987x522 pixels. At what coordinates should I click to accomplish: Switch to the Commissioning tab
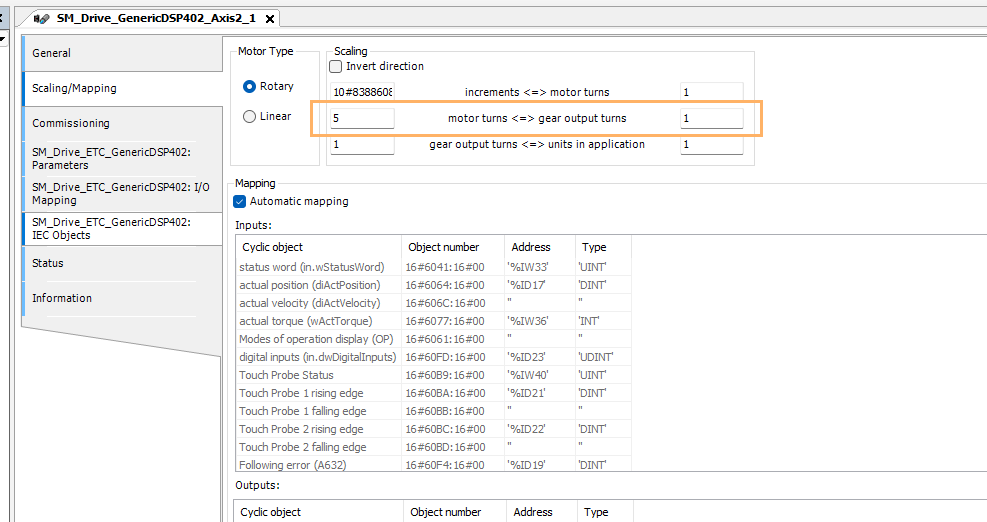(x=120, y=123)
